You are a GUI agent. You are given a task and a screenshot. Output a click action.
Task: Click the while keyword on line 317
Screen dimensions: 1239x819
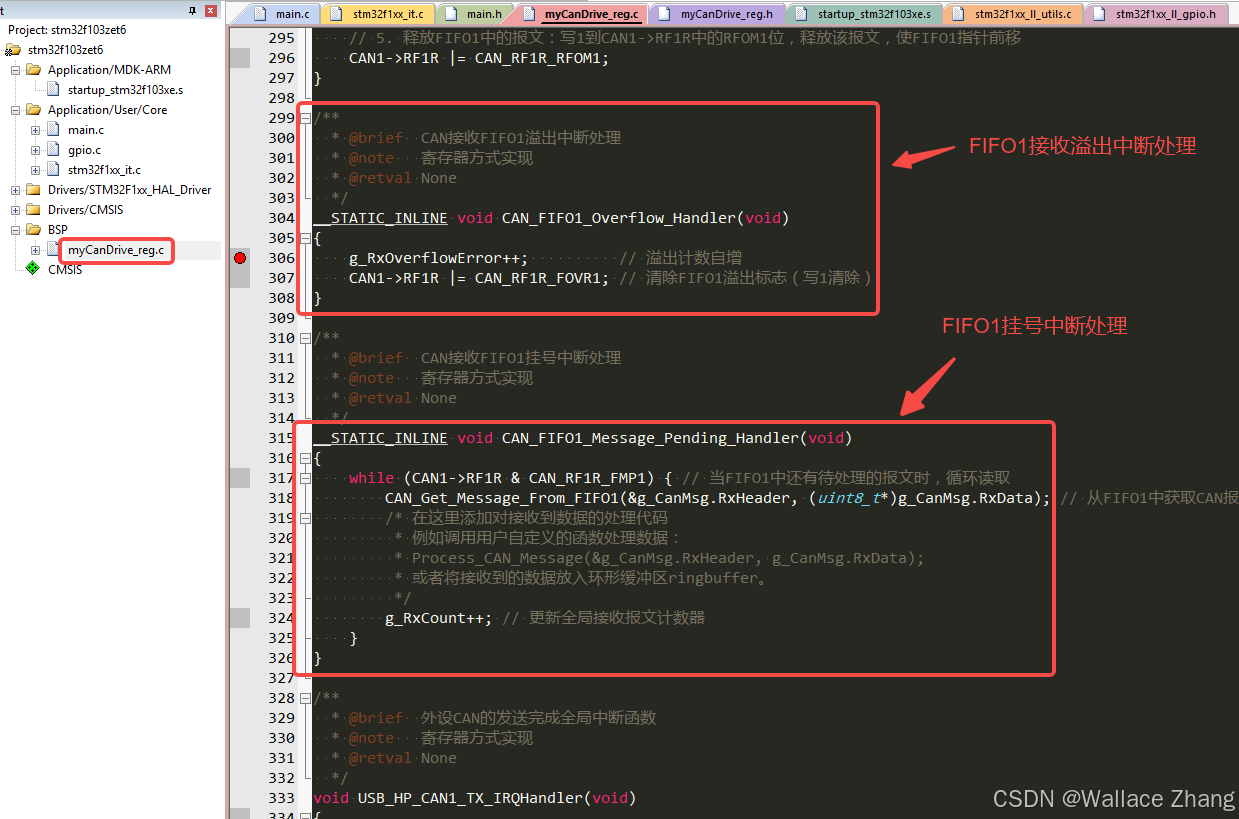[x=371, y=478]
